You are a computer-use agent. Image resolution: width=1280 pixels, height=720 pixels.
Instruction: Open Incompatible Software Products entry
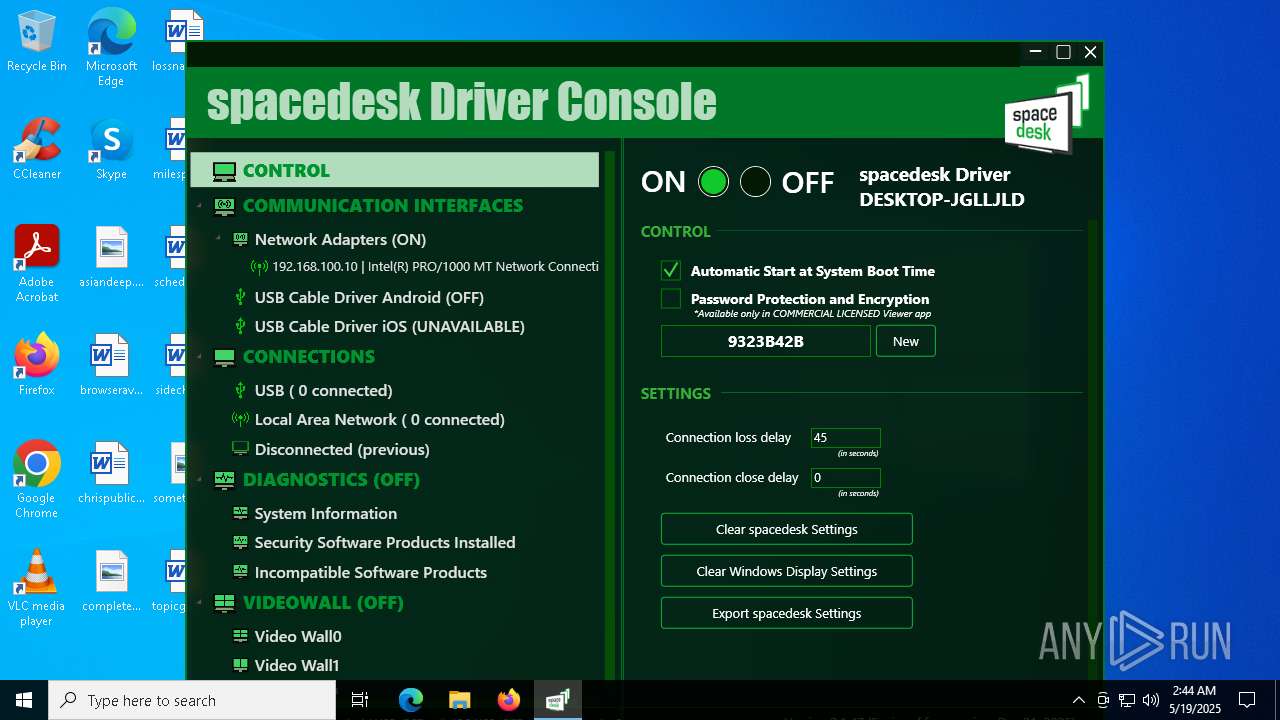coord(370,572)
